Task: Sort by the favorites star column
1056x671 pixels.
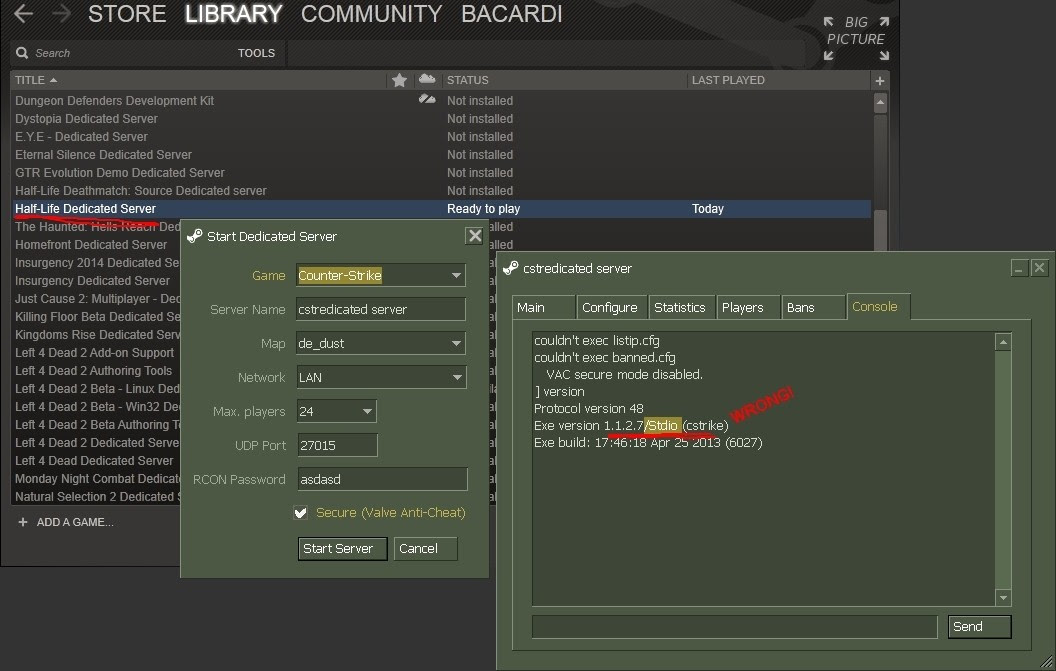Action: point(399,80)
